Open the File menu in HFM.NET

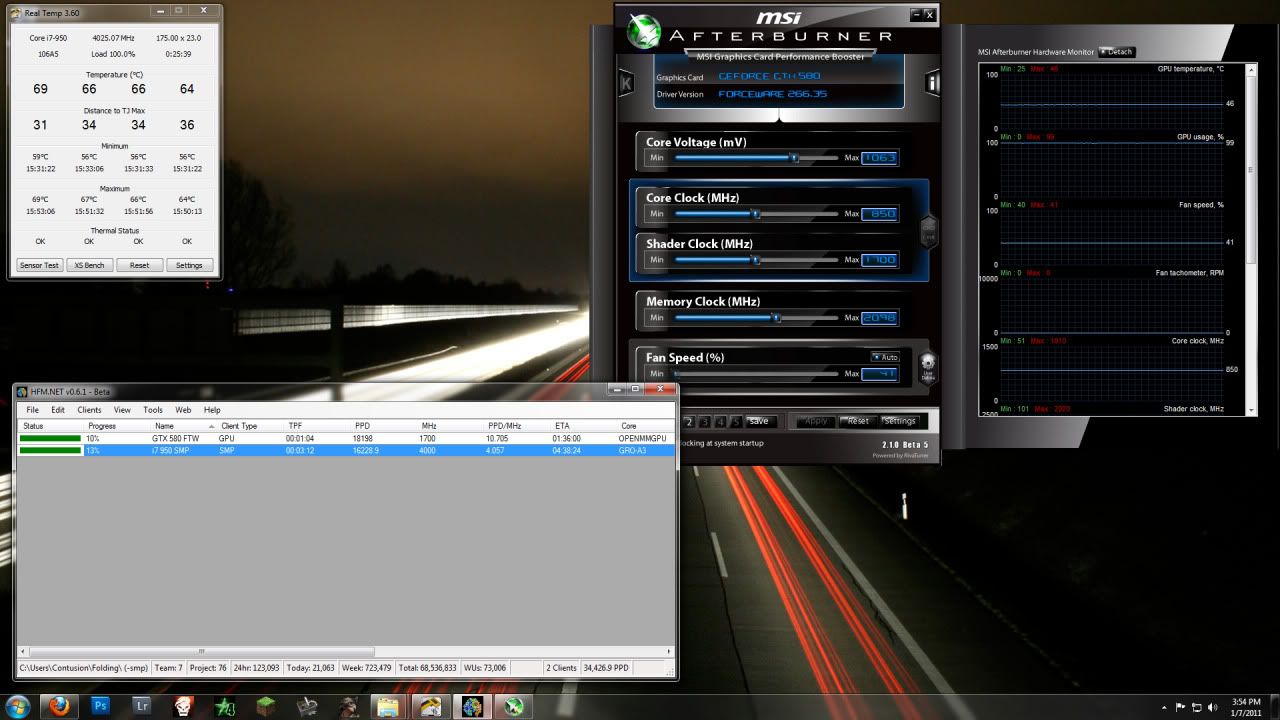coord(33,410)
